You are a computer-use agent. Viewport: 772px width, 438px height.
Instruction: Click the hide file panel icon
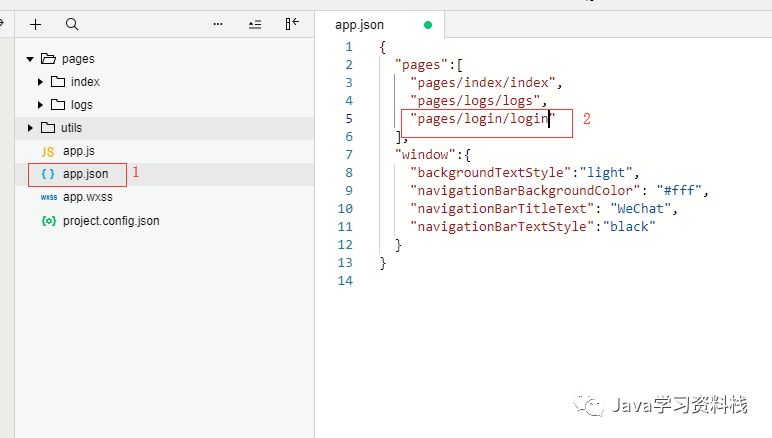(x=292, y=24)
